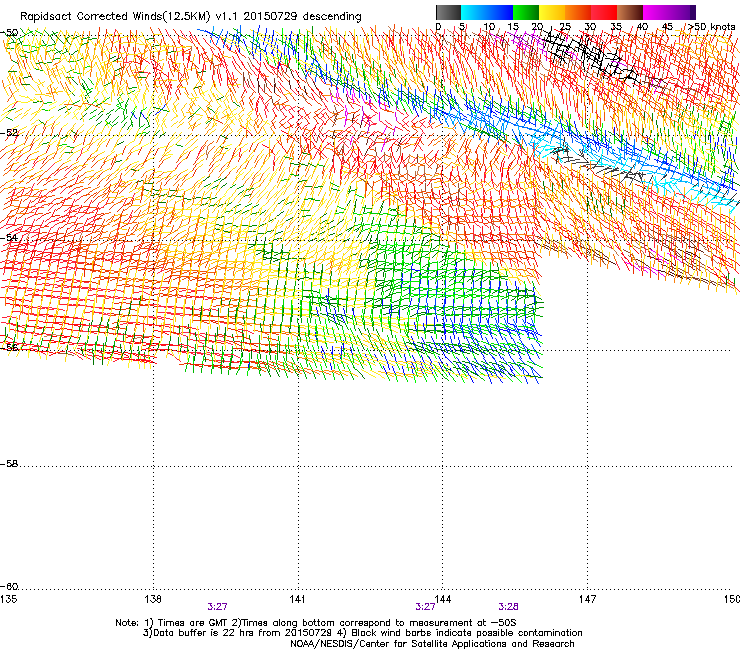Click the 144 longitude axis label
Screen dimensions: 740x650
(443, 599)
